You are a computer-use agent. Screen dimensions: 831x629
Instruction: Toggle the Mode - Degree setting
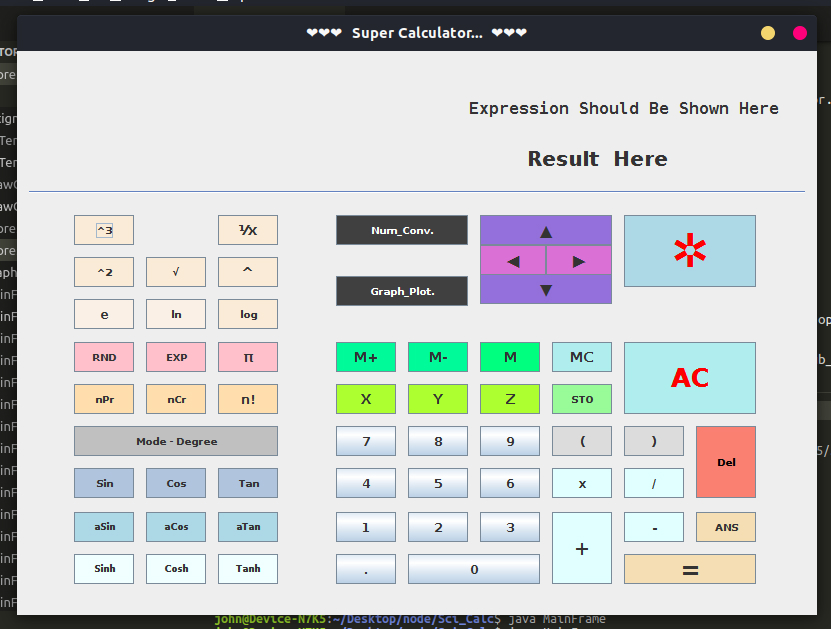pos(175,440)
